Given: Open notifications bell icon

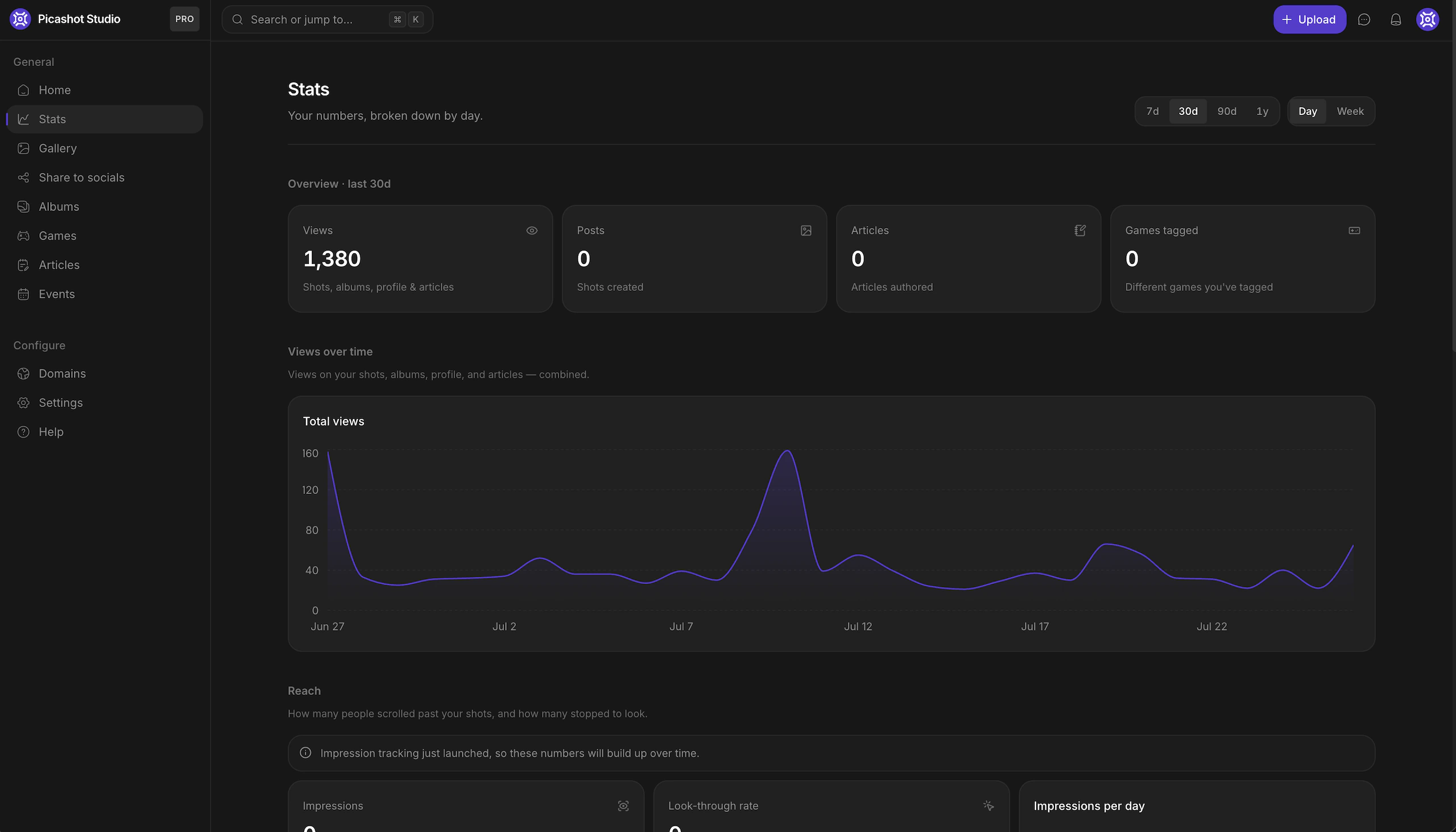Looking at the screenshot, I should coord(1396,20).
